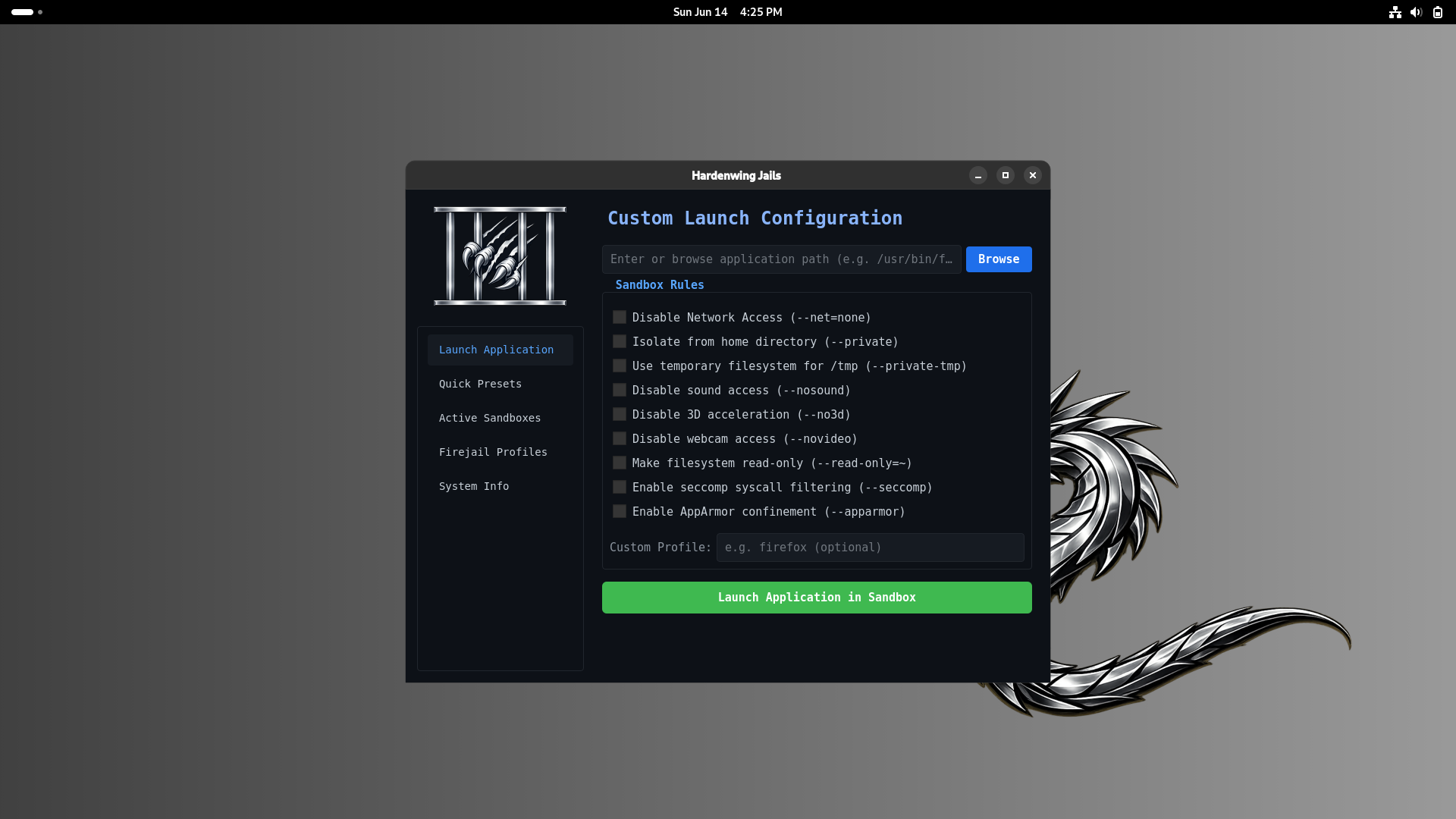1456x819 pixels.
Task: Click Launch Application in Sandbox button
Action: (817, 598)
